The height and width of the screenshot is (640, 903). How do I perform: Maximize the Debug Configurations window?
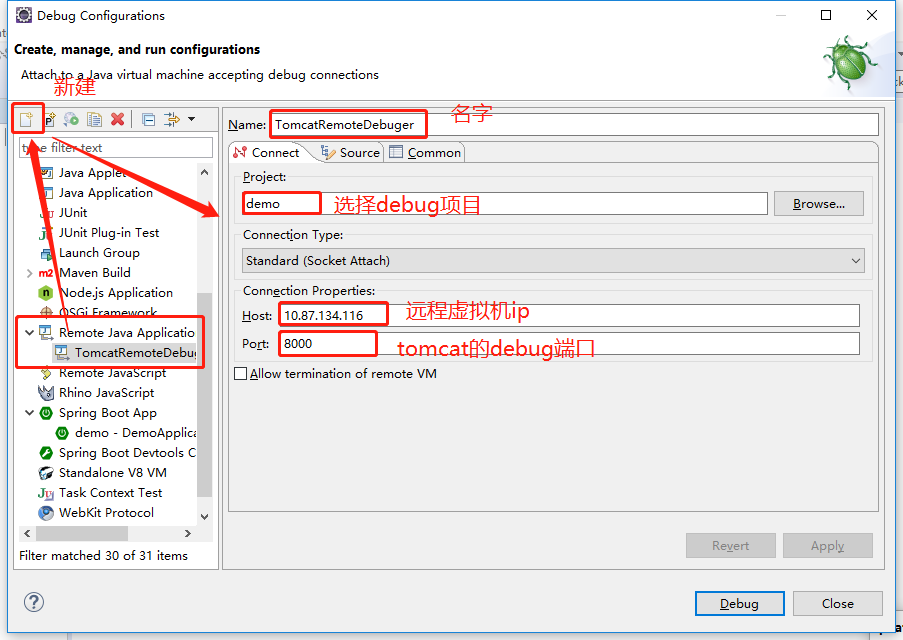(826, 15)
